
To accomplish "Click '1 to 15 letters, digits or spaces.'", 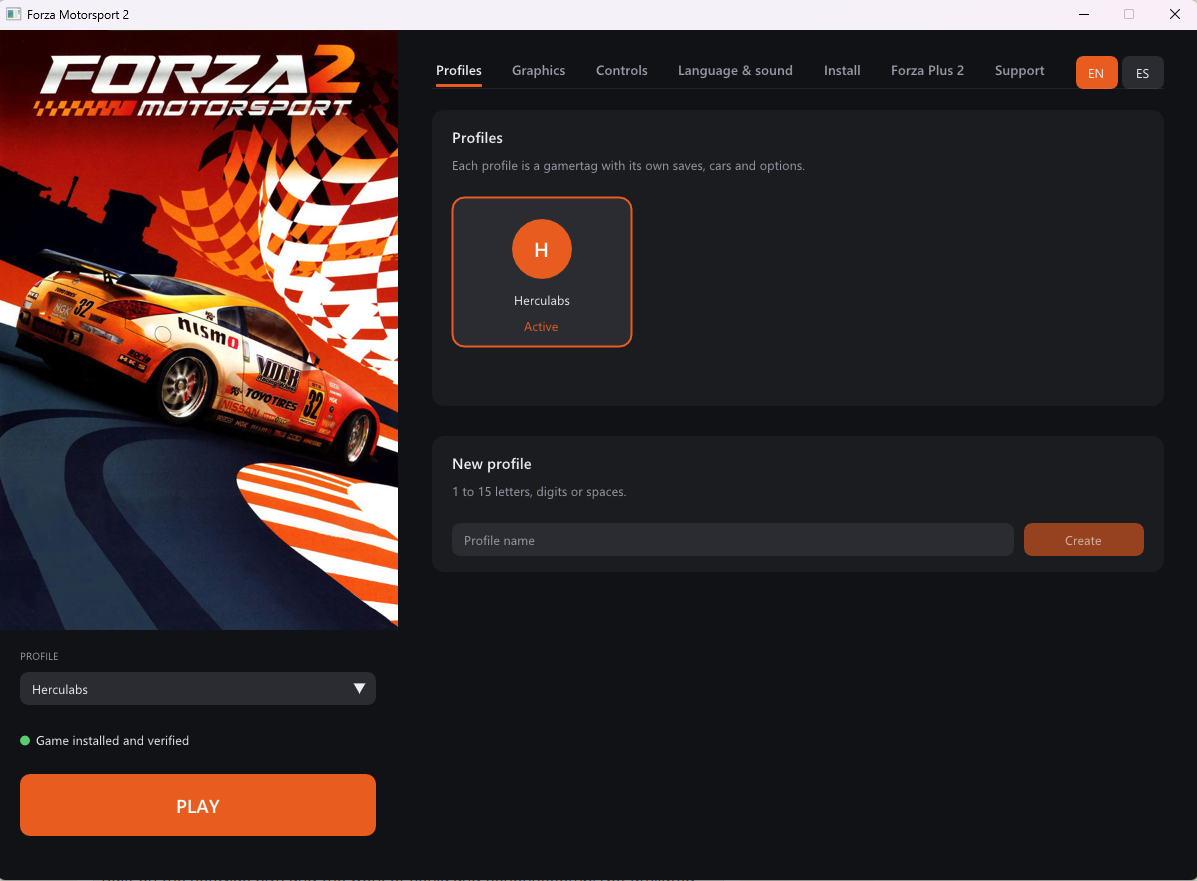I will click(539, 492).
